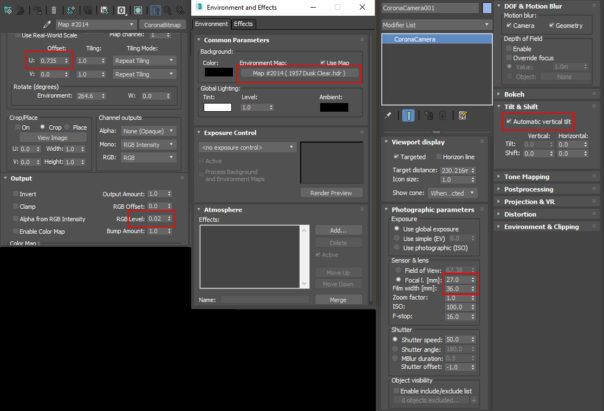Screen dimensions: 604x411
Task: Toggle the show end result icon
Action: coord(409,114)
